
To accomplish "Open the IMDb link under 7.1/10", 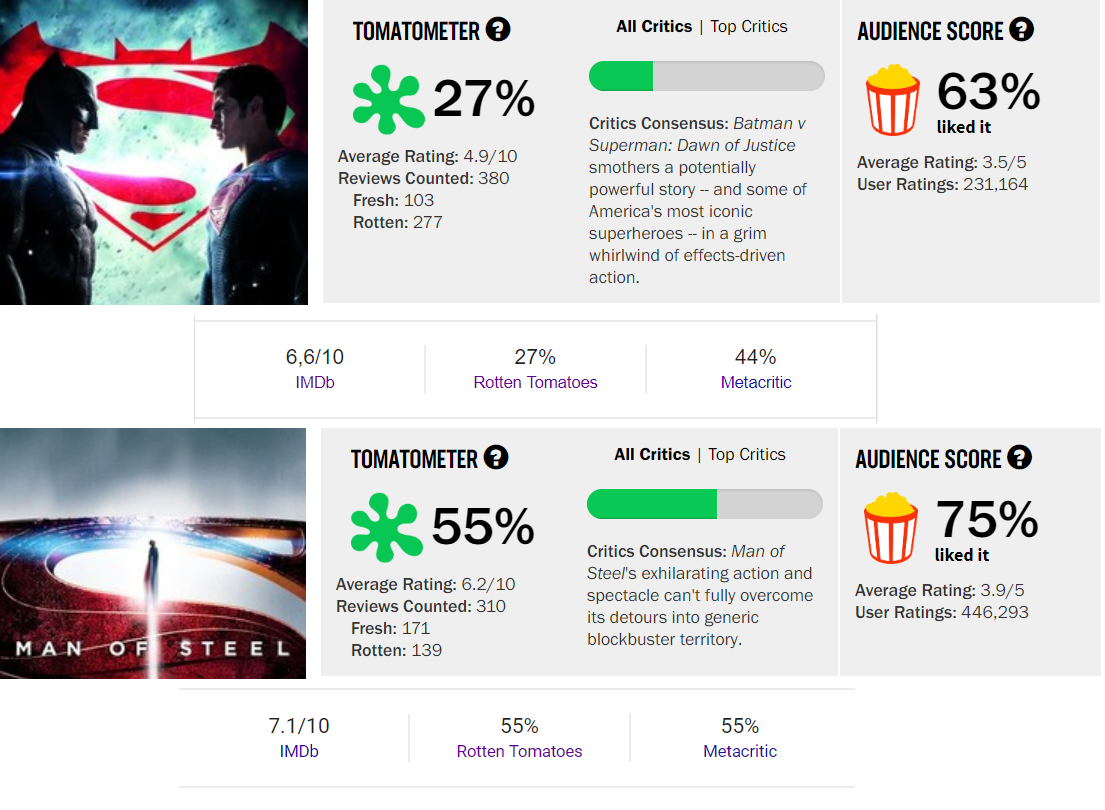I will (299, 751).
